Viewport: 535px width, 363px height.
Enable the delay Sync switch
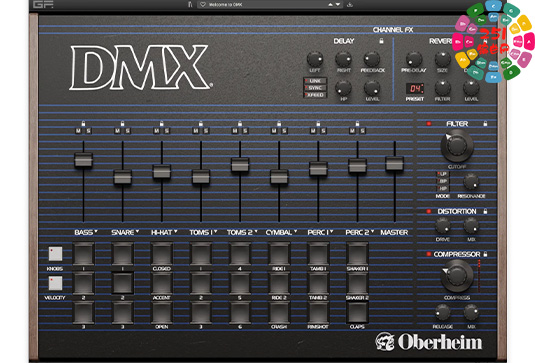(315, 88)
